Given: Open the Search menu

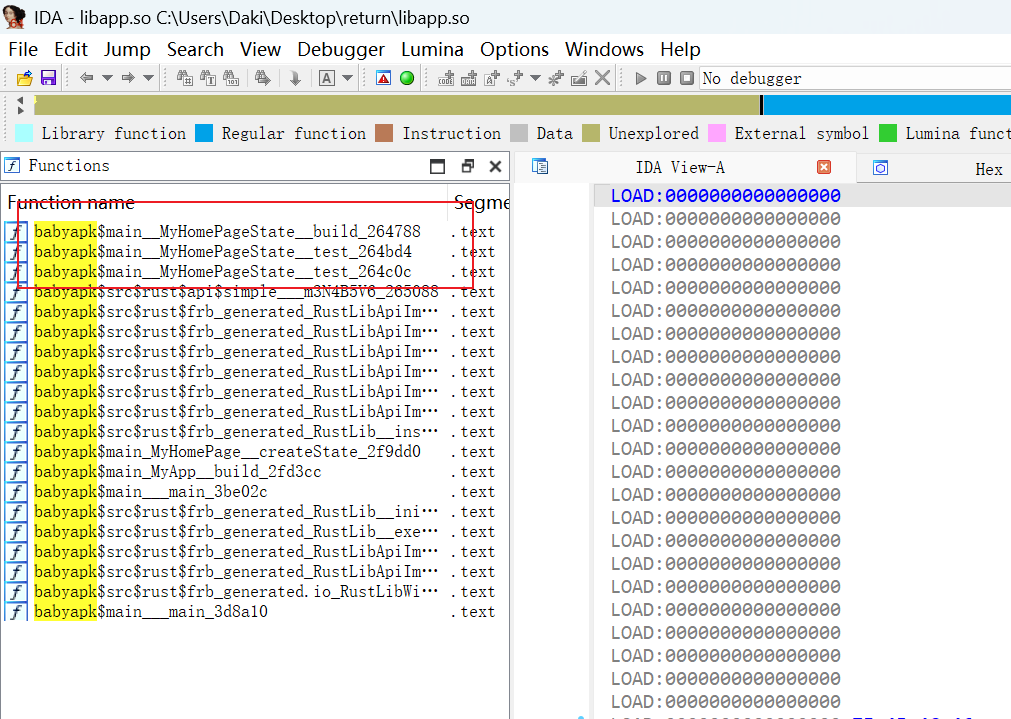Looking at the screenshot, I should tap(195, 50).
